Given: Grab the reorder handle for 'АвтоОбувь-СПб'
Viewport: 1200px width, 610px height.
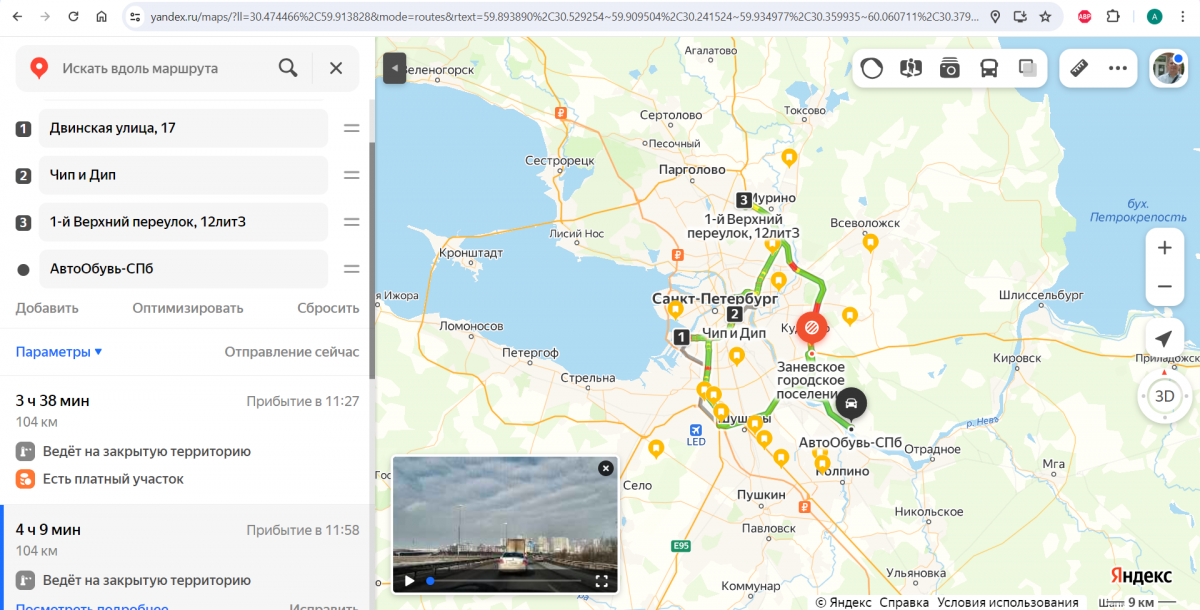Looking at the screenshot, I should click(352, 269).
